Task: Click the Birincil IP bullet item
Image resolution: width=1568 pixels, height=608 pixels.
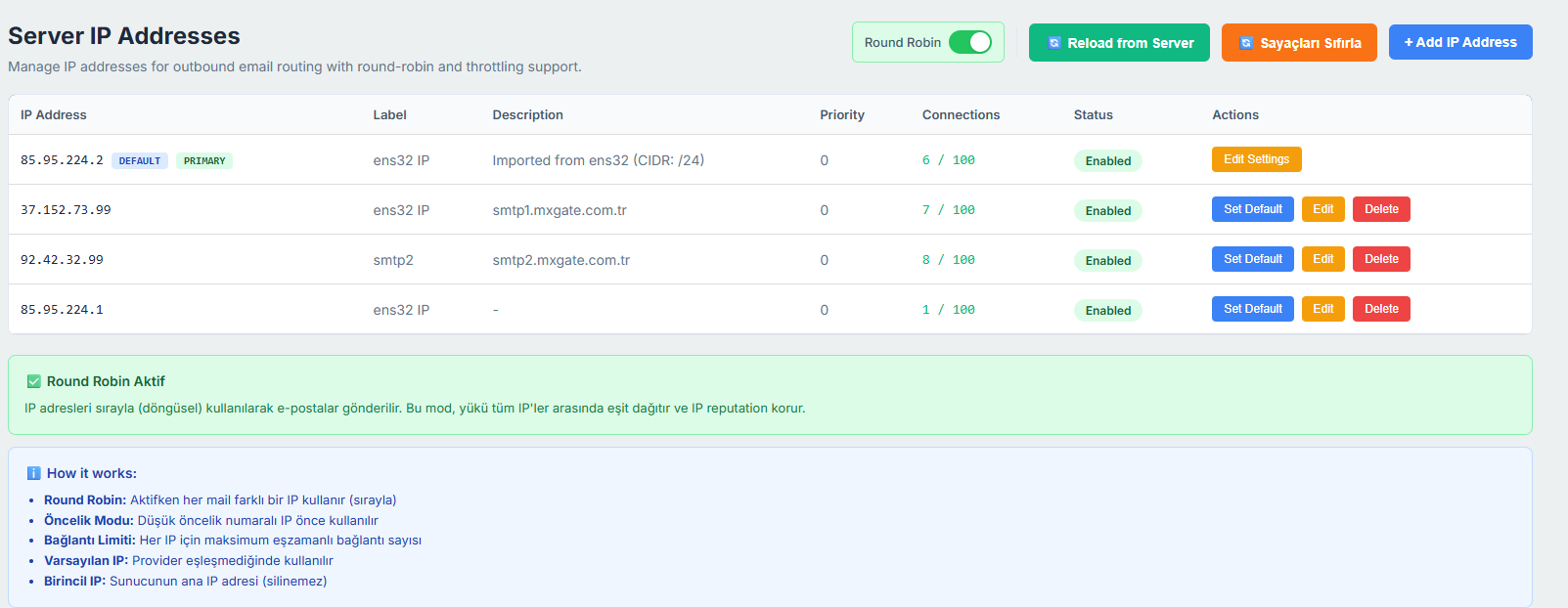Action: [186, 581]
